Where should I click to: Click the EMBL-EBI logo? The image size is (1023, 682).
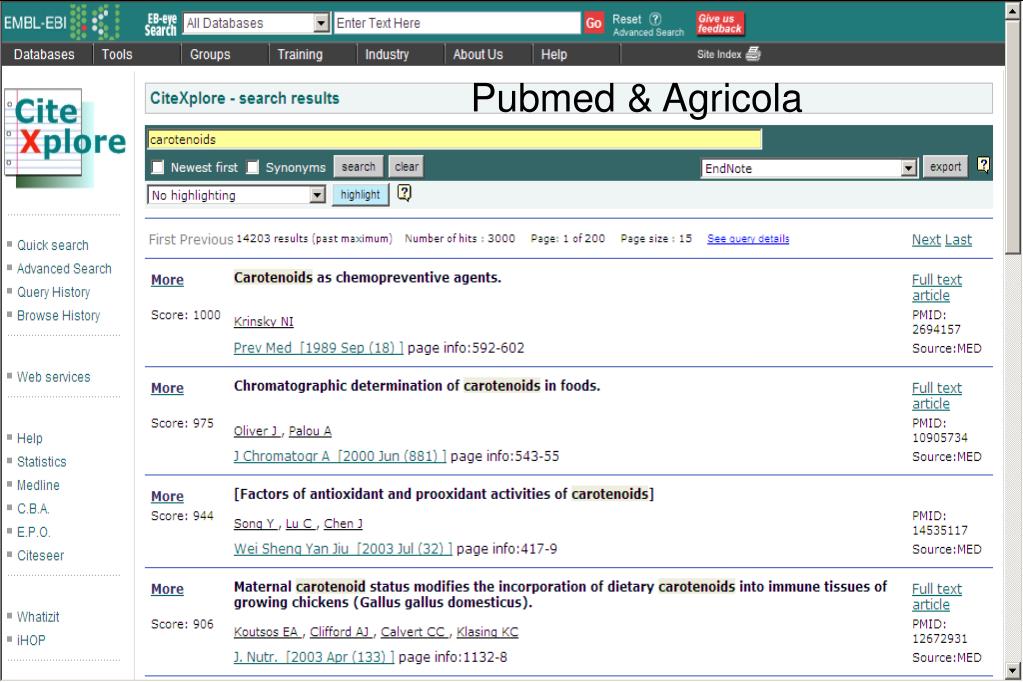point(61,22)
